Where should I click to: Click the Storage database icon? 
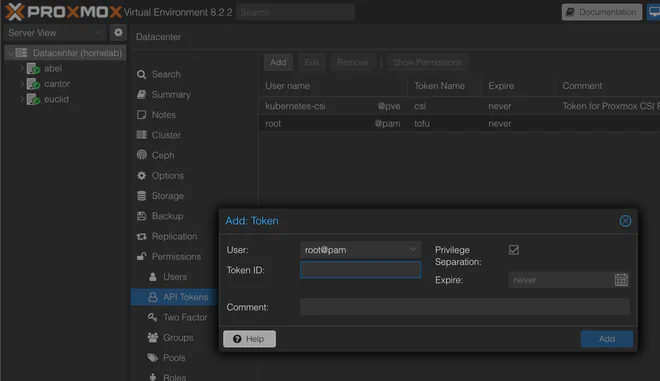pyautogui.click(x=141, y=196)
